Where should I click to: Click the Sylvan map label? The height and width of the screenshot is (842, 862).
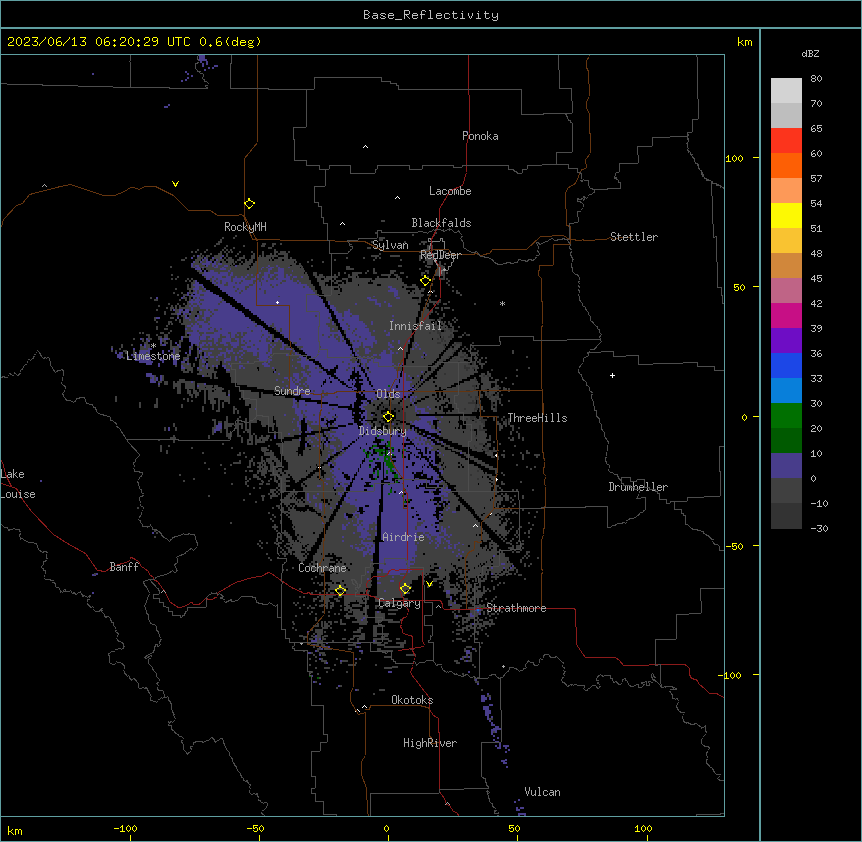[x=390, y=245]
